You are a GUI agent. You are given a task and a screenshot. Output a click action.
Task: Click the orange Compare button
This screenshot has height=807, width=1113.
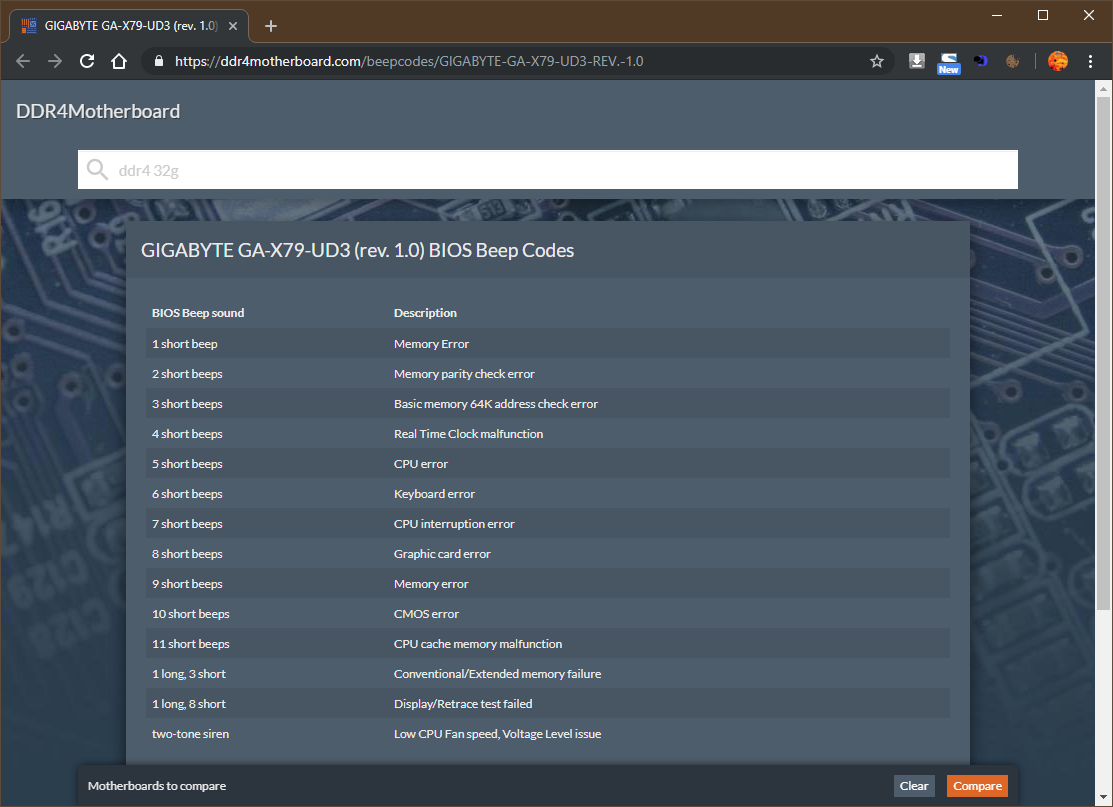(977, 786)
